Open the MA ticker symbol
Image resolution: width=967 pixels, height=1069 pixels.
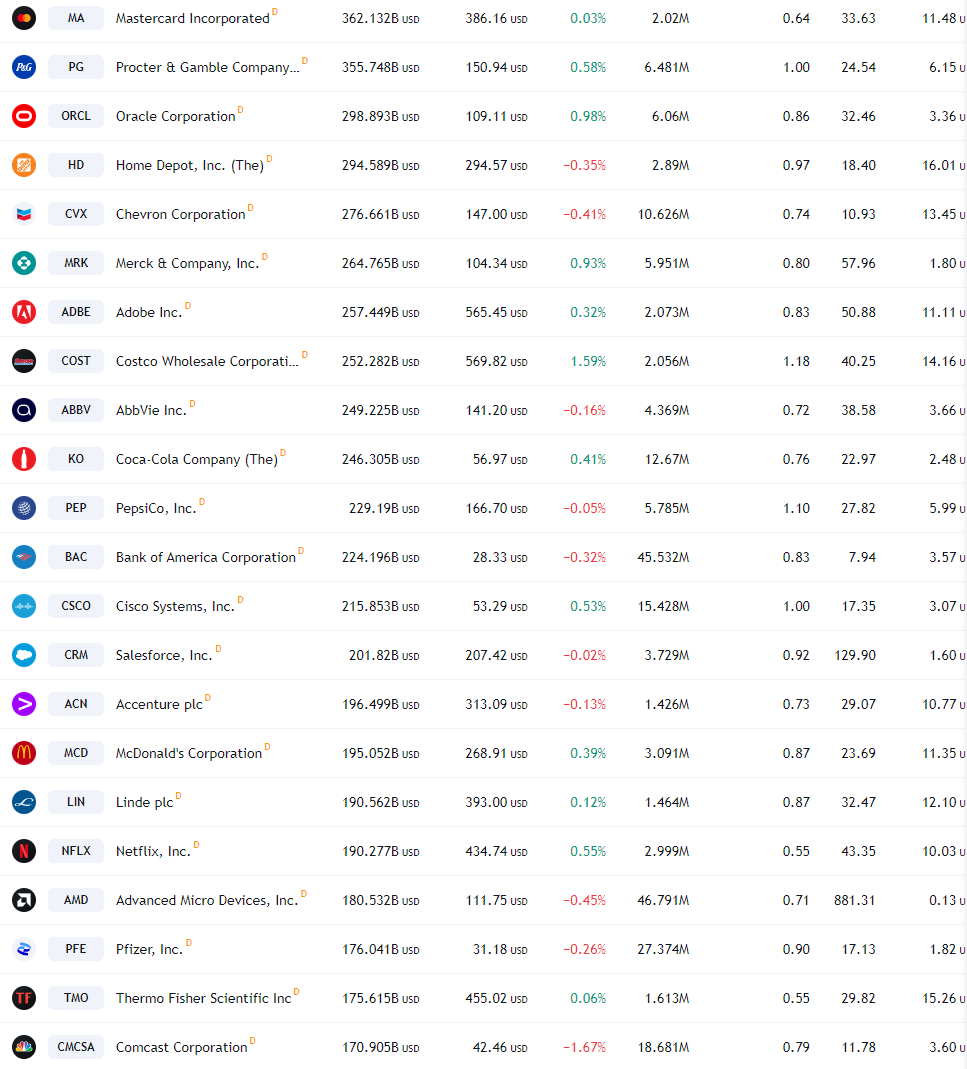point(76,18)
